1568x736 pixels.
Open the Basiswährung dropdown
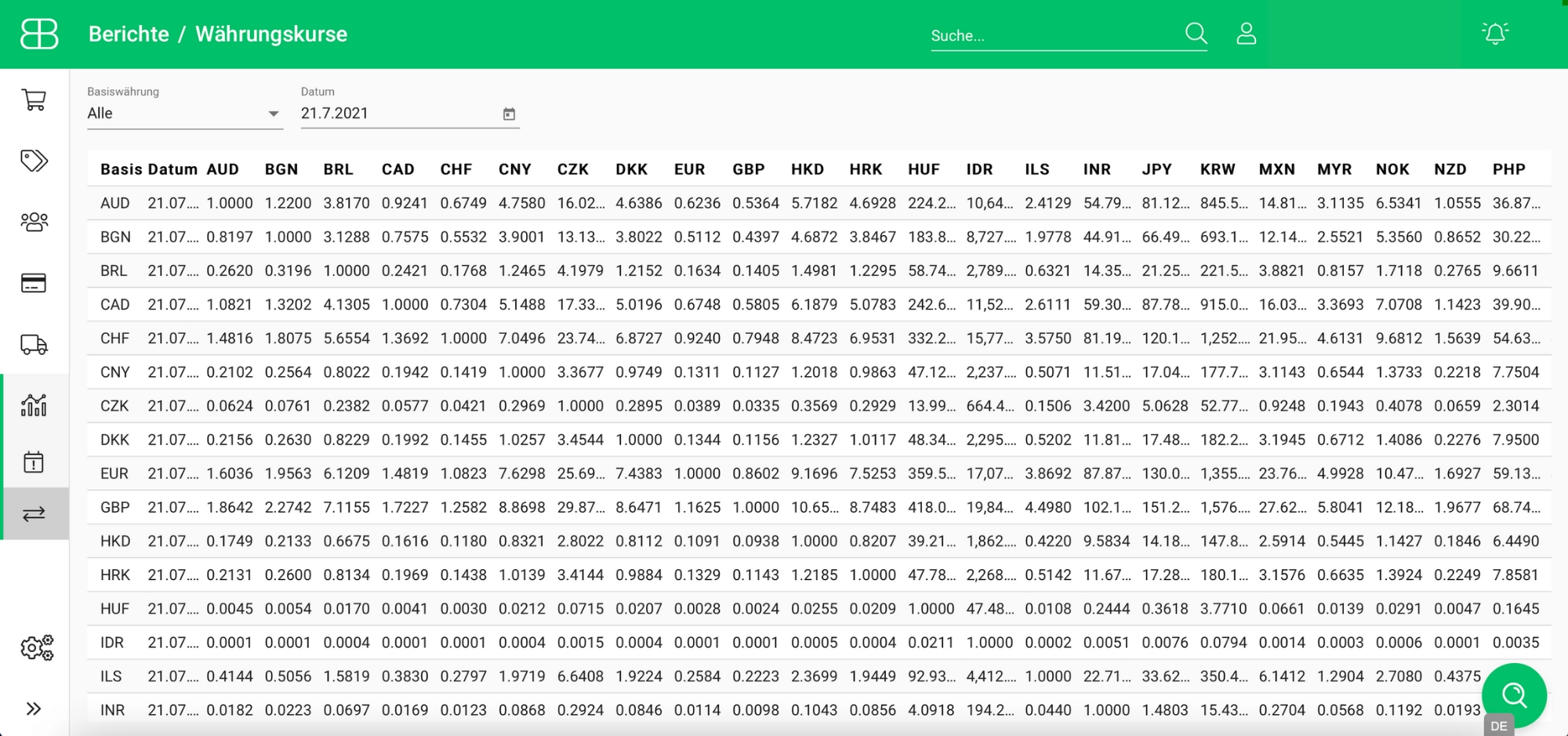click(184, 114)
